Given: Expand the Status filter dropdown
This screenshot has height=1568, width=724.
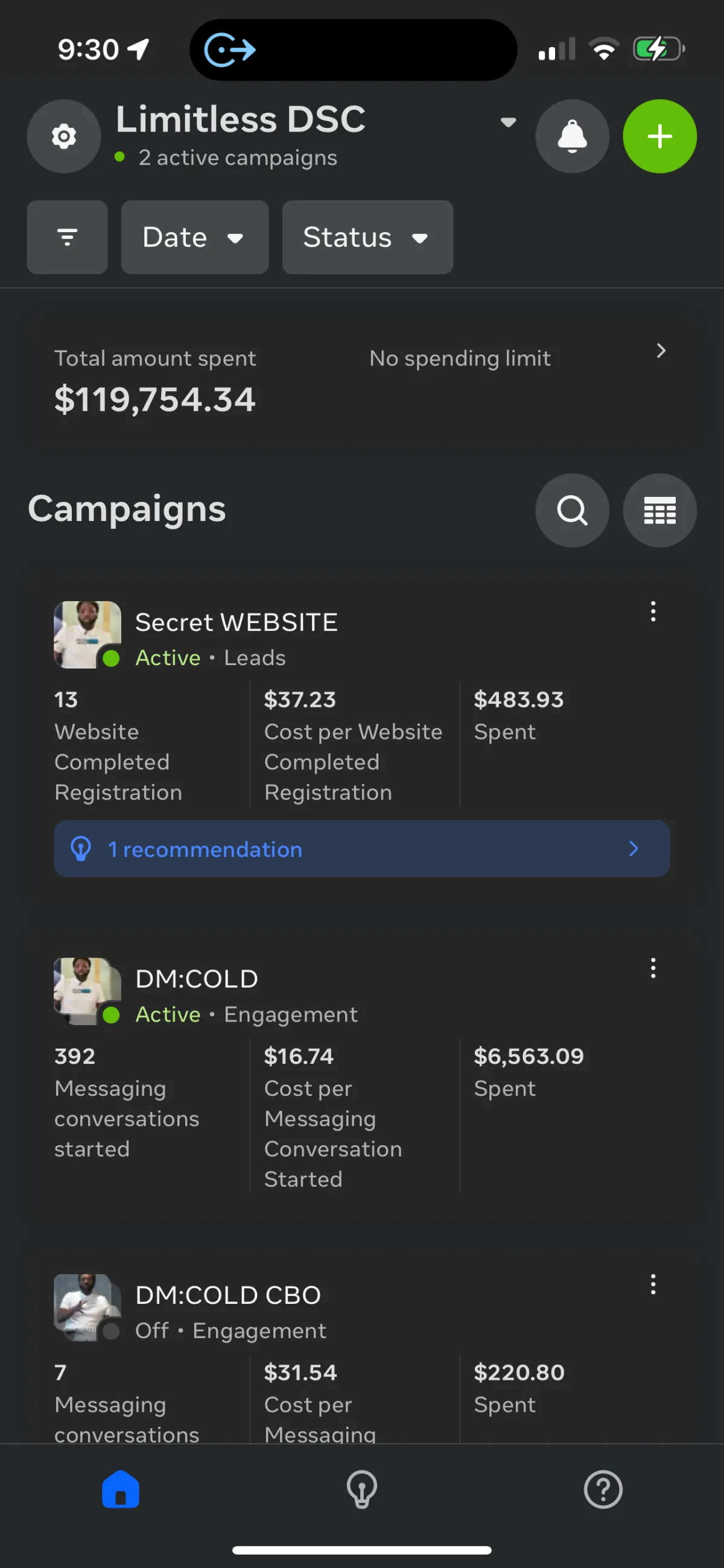Looking at the screenshot, I should (x=367, y=238).
